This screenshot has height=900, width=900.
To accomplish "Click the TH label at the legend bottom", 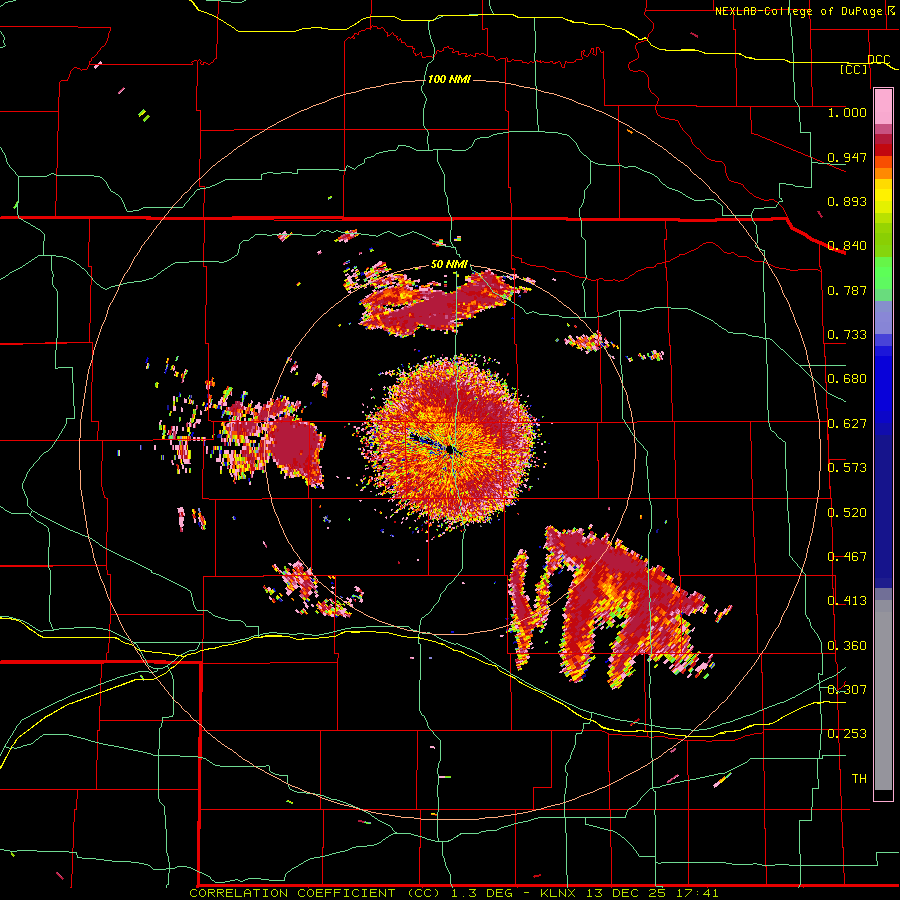I will click(x=859, y=779).
